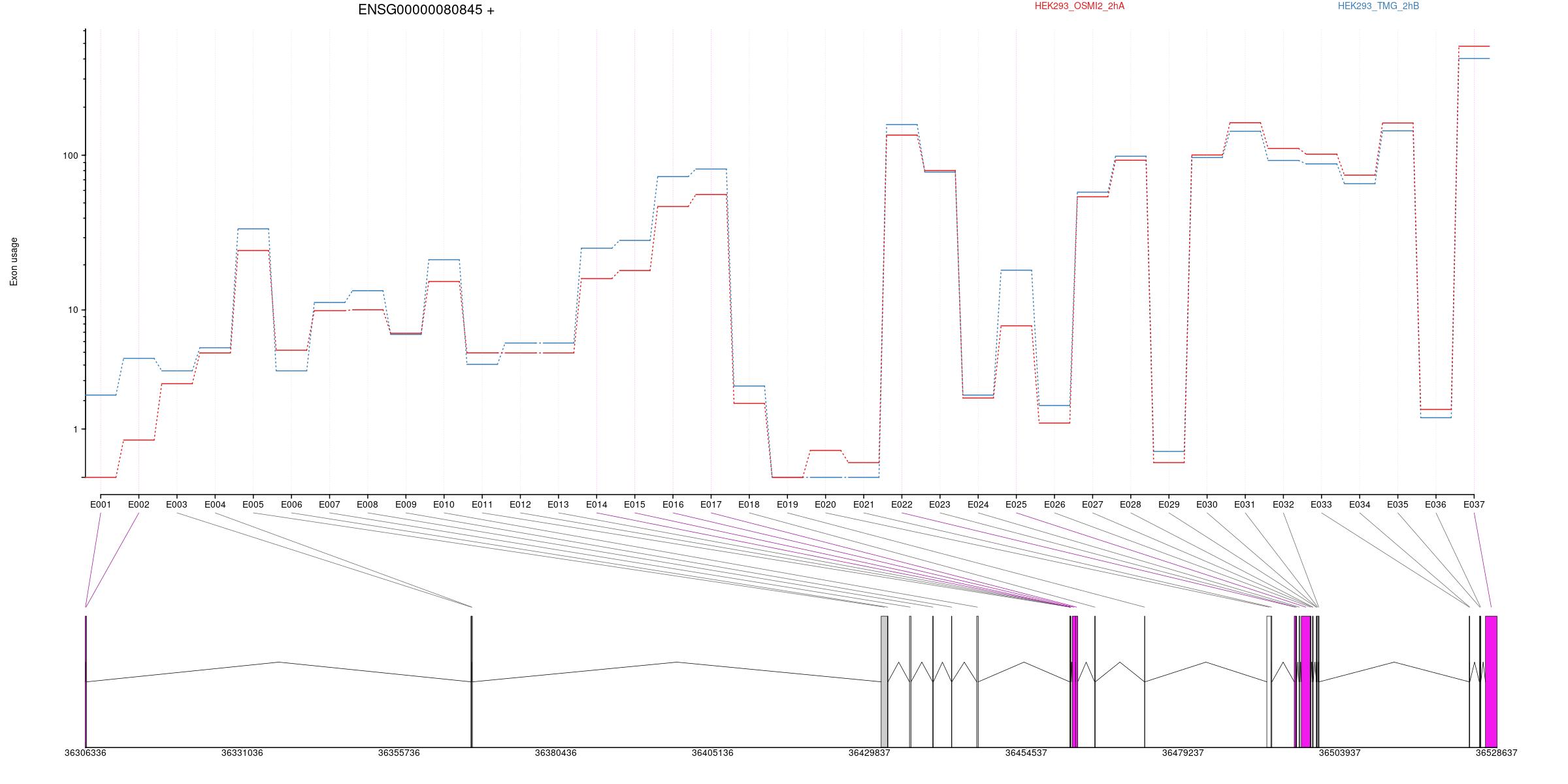The width and height of the screenshot is (1568, 784).
Task: Click exon label E021
Action: click(x=864, y=504)
